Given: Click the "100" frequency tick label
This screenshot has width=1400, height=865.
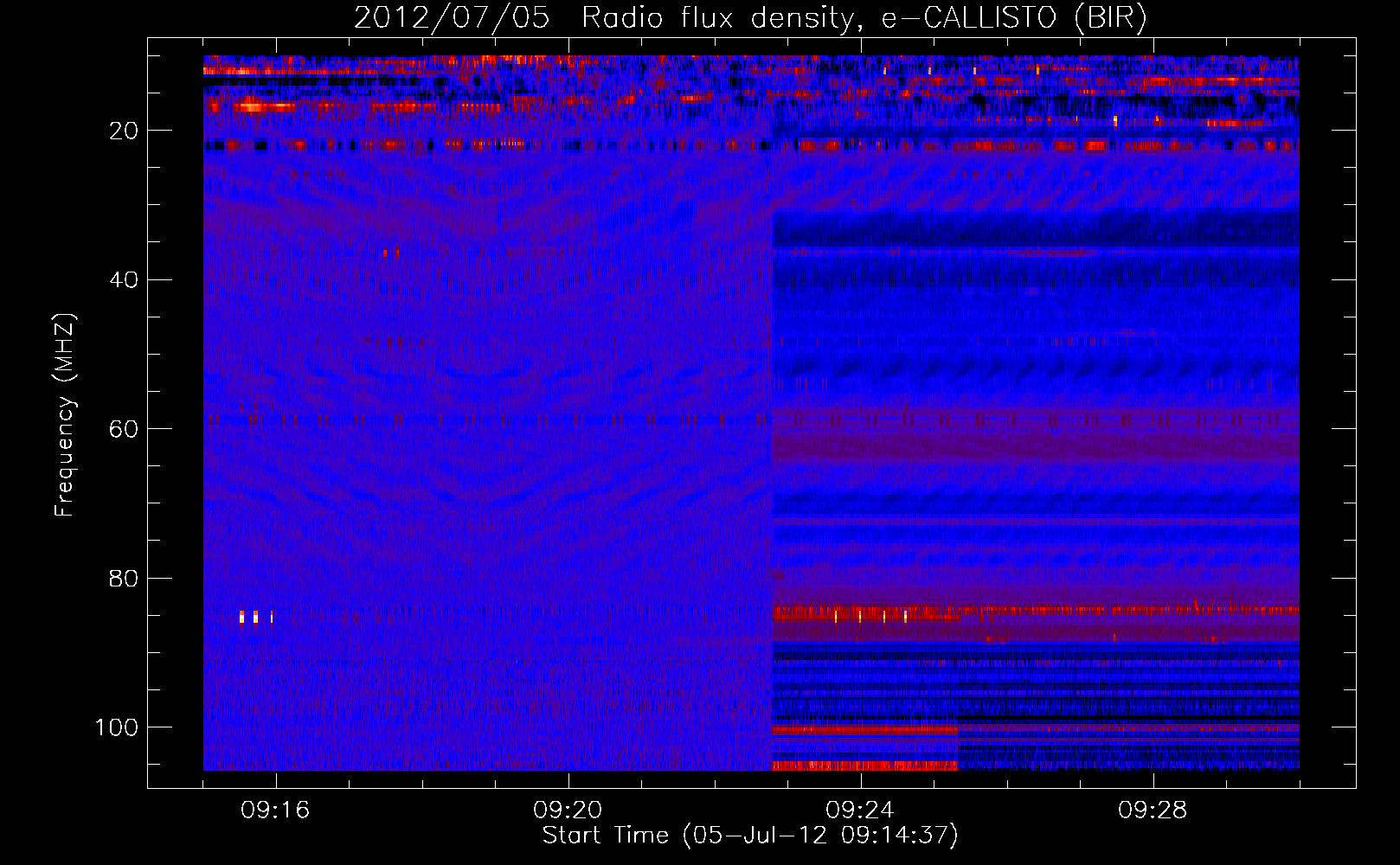Looking at the screenshot, I should (117, 727).
